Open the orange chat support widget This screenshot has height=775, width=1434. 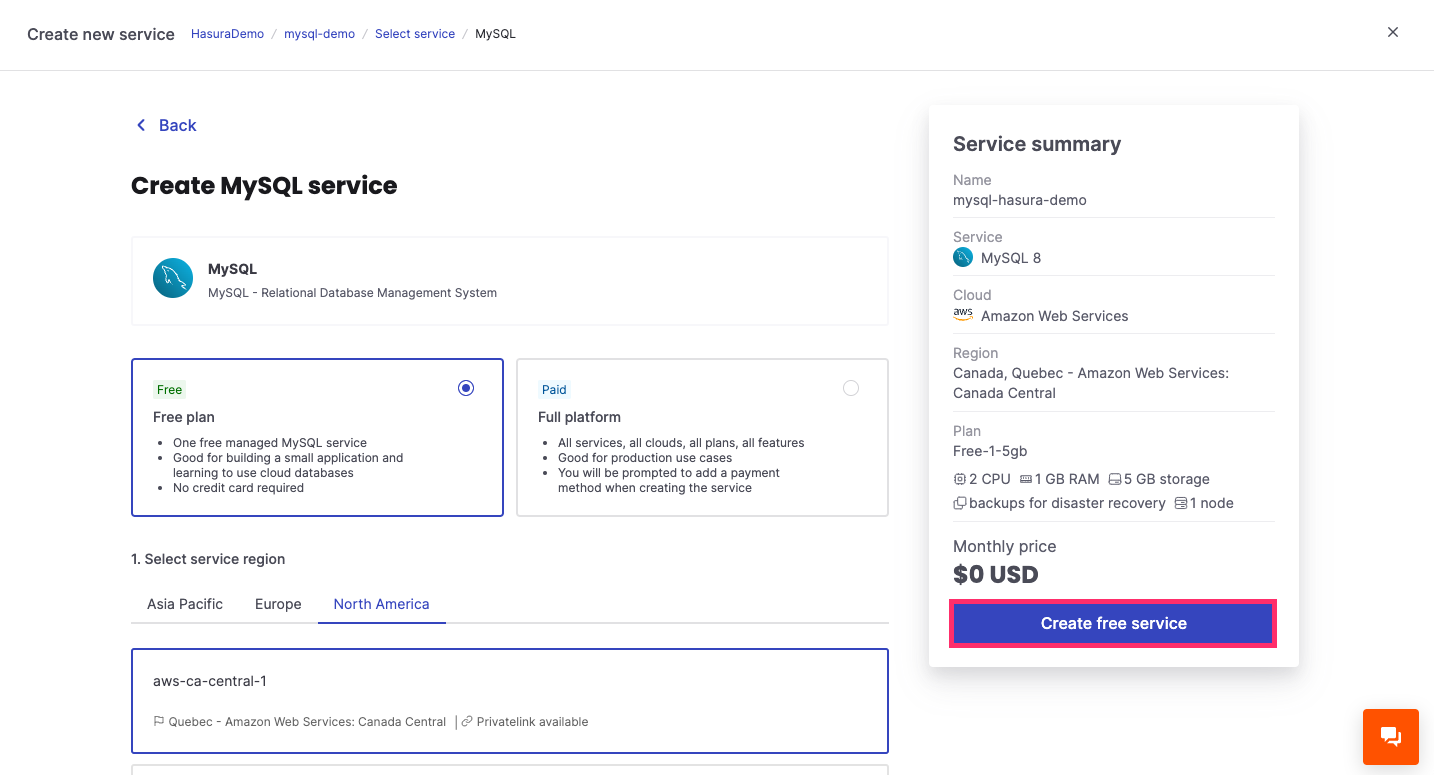tap(1390, 737)
